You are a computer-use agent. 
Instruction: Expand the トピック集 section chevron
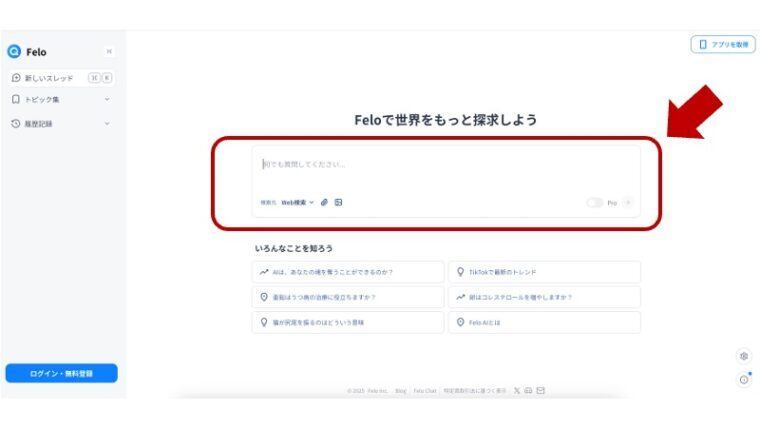(x=107, y=99)
